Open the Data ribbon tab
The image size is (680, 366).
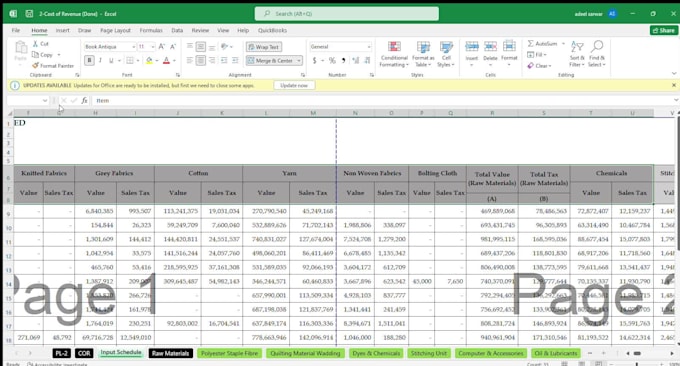(177, 30)
